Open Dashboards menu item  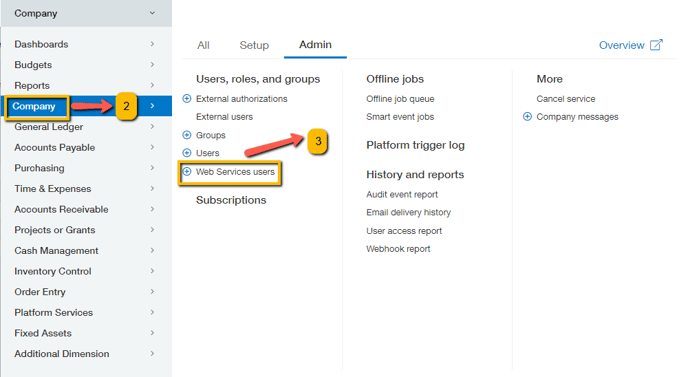pos(41,44)
